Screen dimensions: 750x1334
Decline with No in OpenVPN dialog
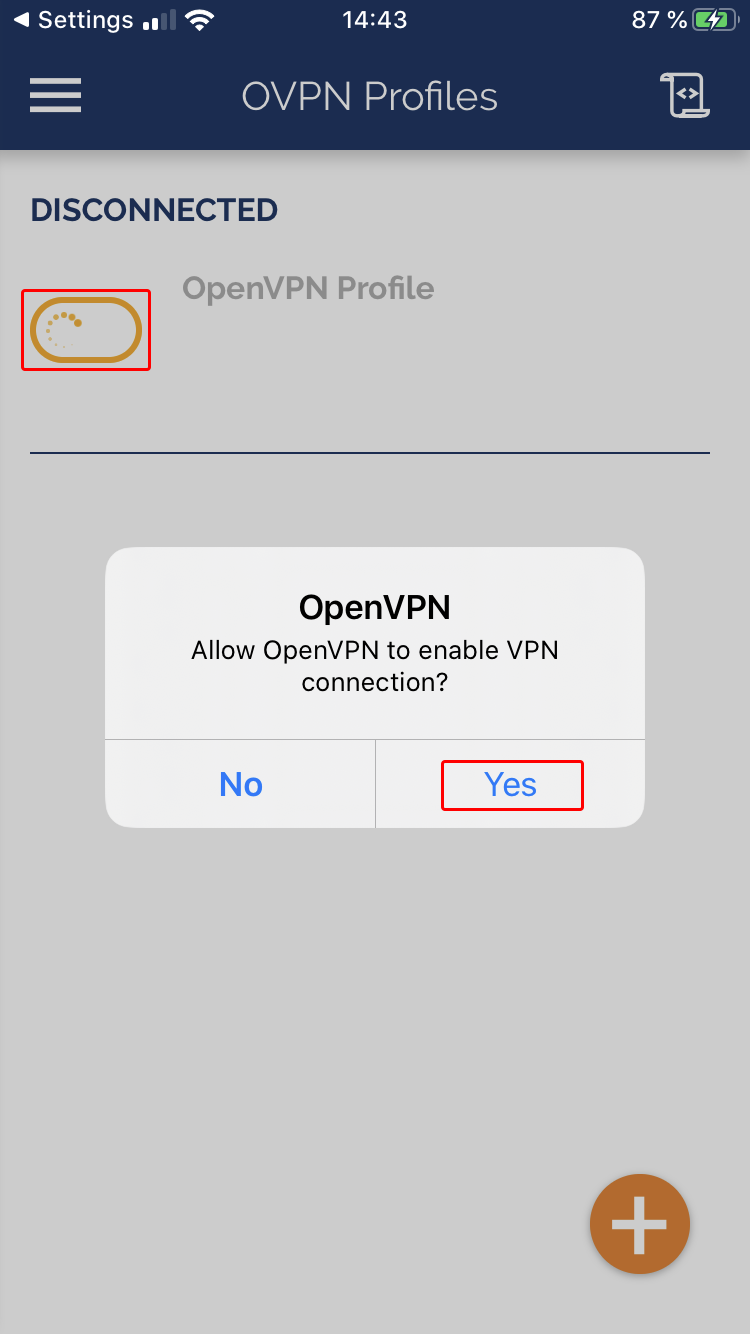tap(241, 784)
